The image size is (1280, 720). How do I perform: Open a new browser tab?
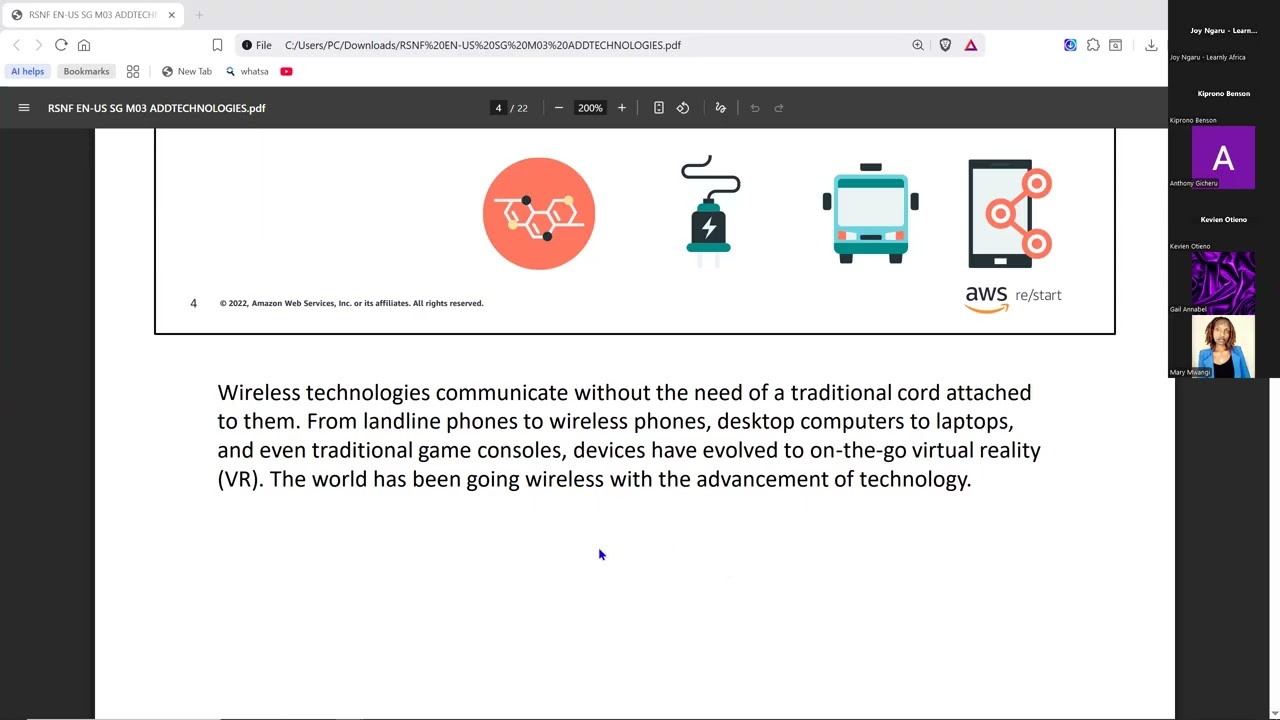coord(199,15)
